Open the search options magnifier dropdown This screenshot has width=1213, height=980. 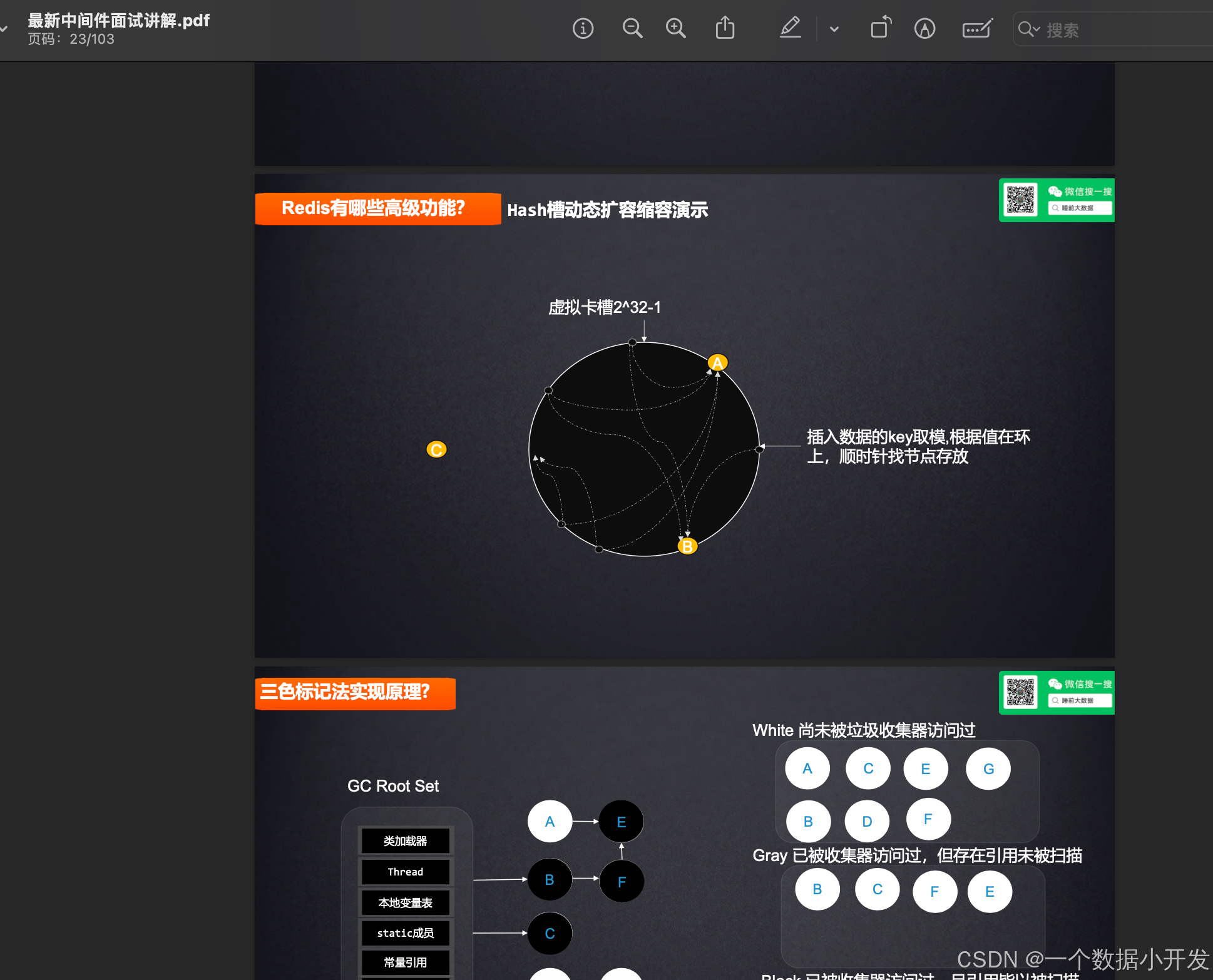pos(1028,29)
